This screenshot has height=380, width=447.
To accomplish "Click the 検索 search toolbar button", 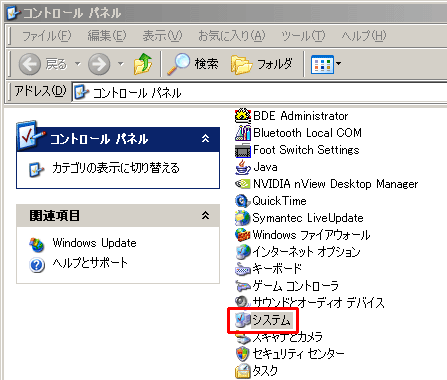I will coord(193,64).
